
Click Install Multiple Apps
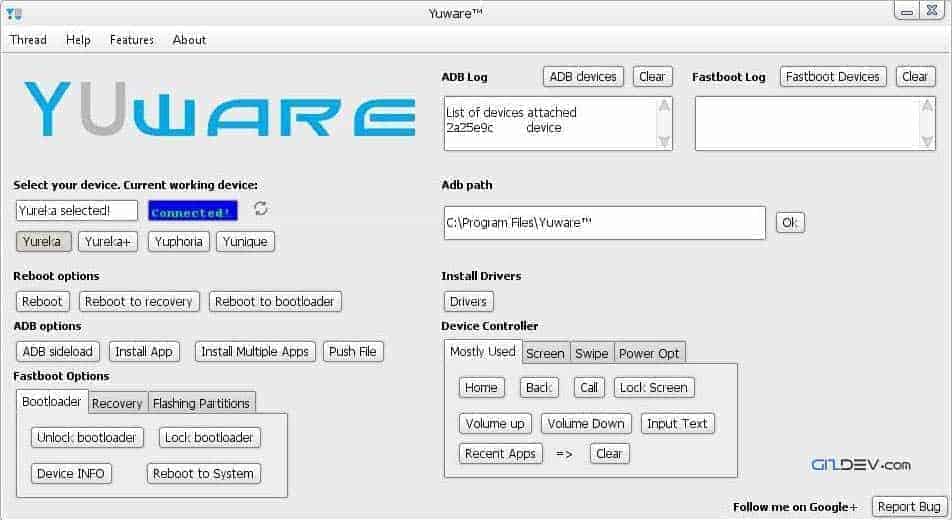255,352
